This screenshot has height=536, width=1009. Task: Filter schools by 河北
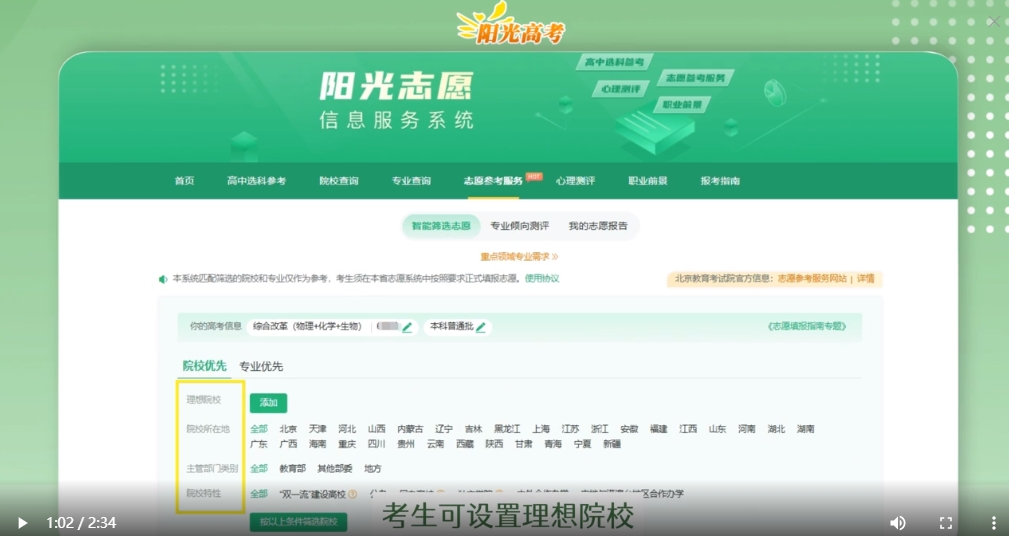(x=347, y=429)
